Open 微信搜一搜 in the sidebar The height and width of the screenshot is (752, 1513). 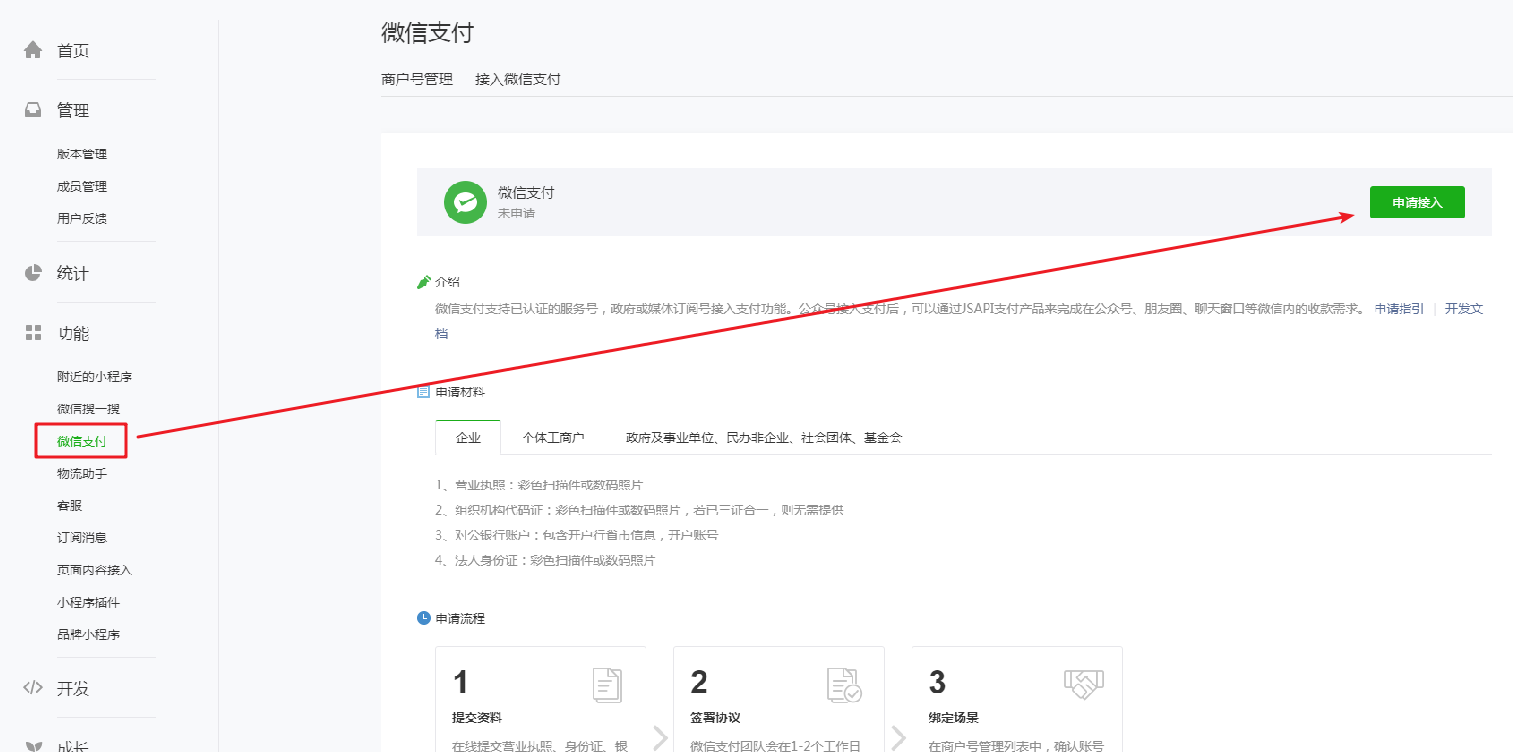(x=88, y=409)
